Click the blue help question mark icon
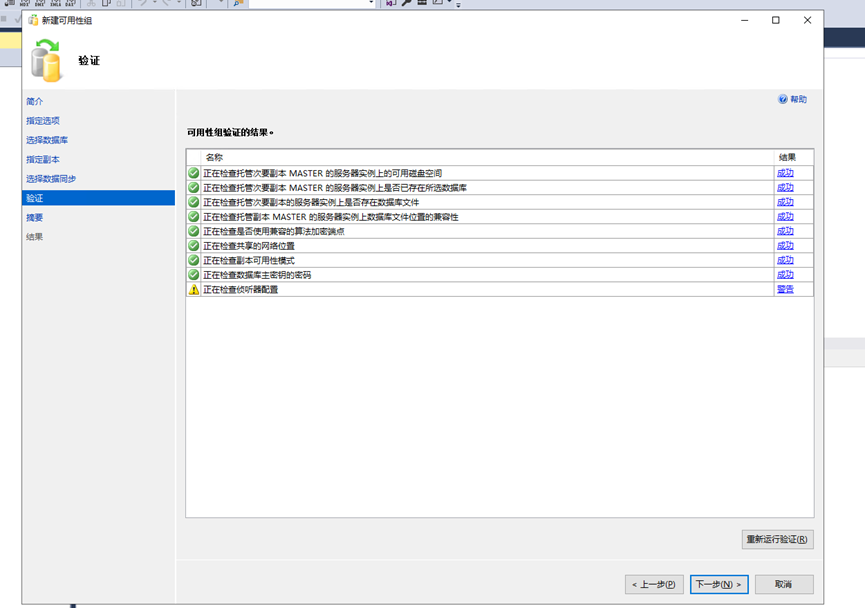The image size is (865, 608). tap(783, 100)
